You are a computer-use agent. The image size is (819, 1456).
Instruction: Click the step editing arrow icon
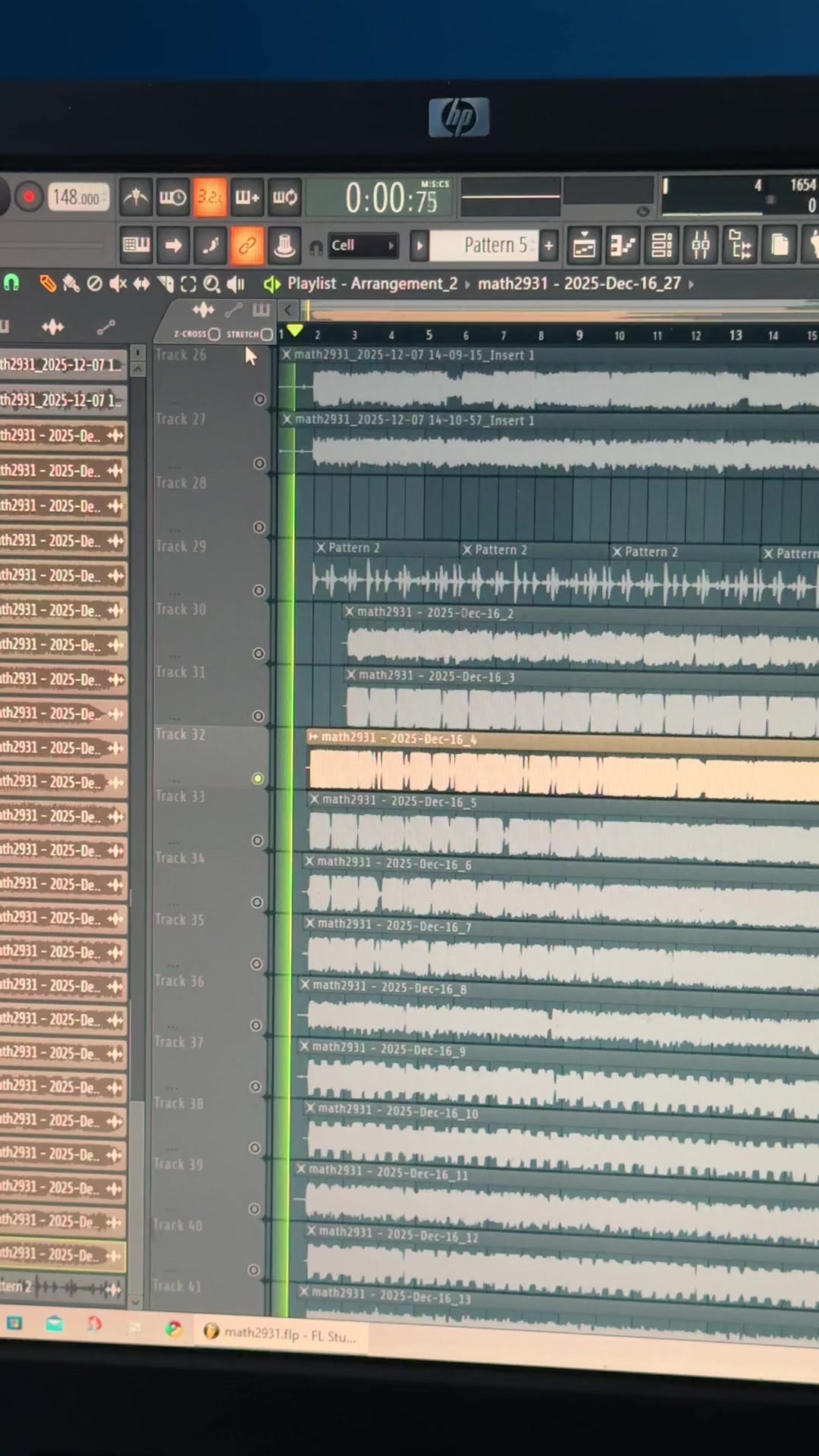[x=174, y=245]
